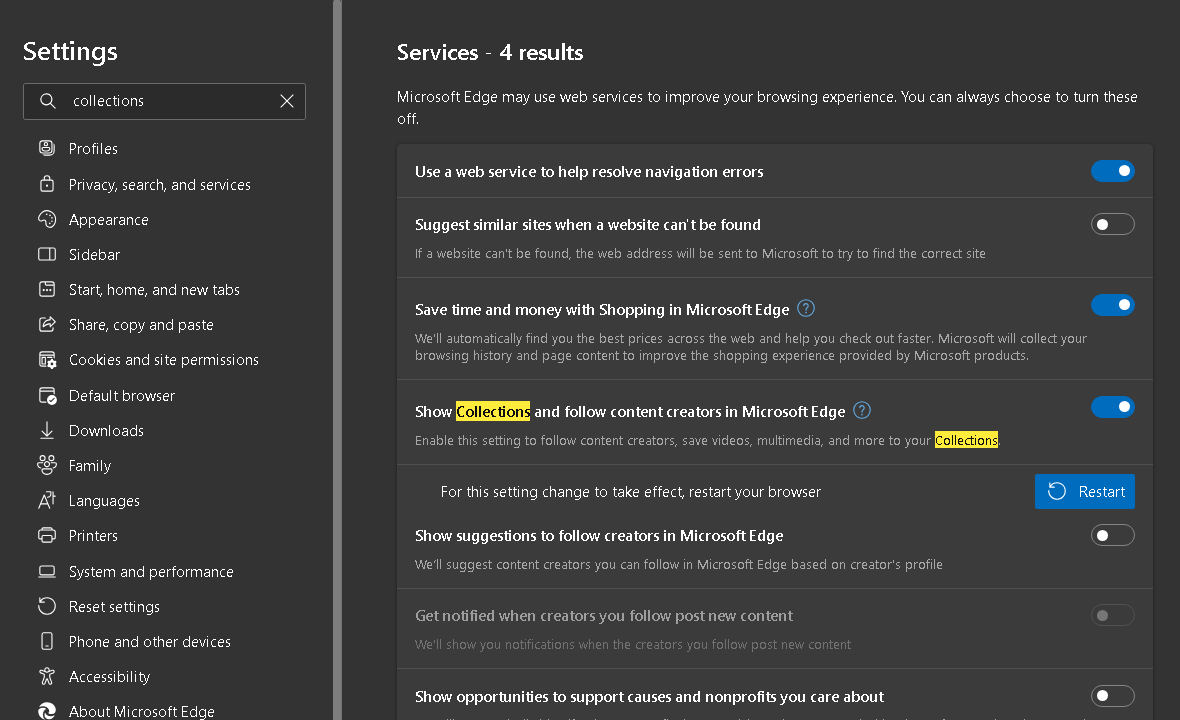Enable support causes and nonprofits toggle
The height and width of the screenshot is (720, 1180).
pyautogui.click(x=1112, y=696)
